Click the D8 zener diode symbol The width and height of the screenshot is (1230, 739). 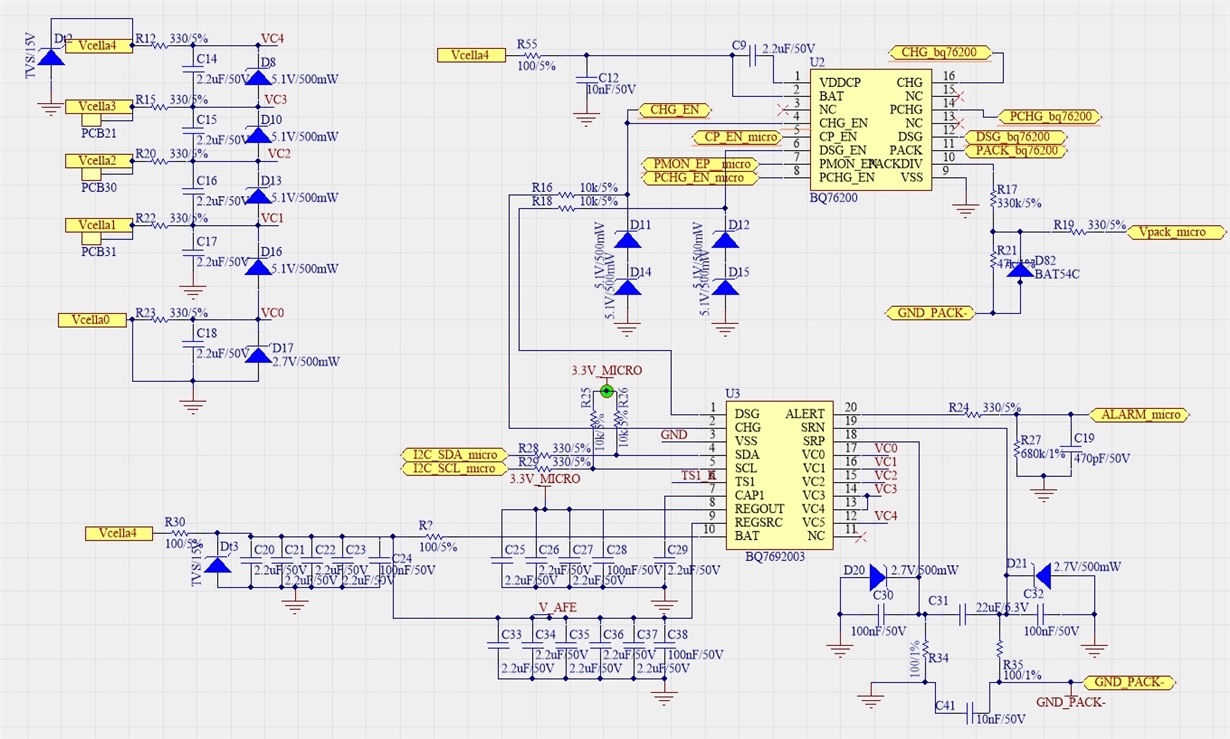258,76
